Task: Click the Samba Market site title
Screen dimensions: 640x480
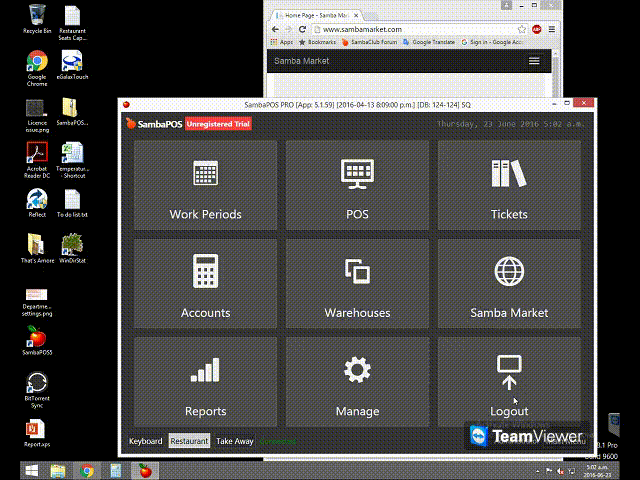Action: point(302,61)
